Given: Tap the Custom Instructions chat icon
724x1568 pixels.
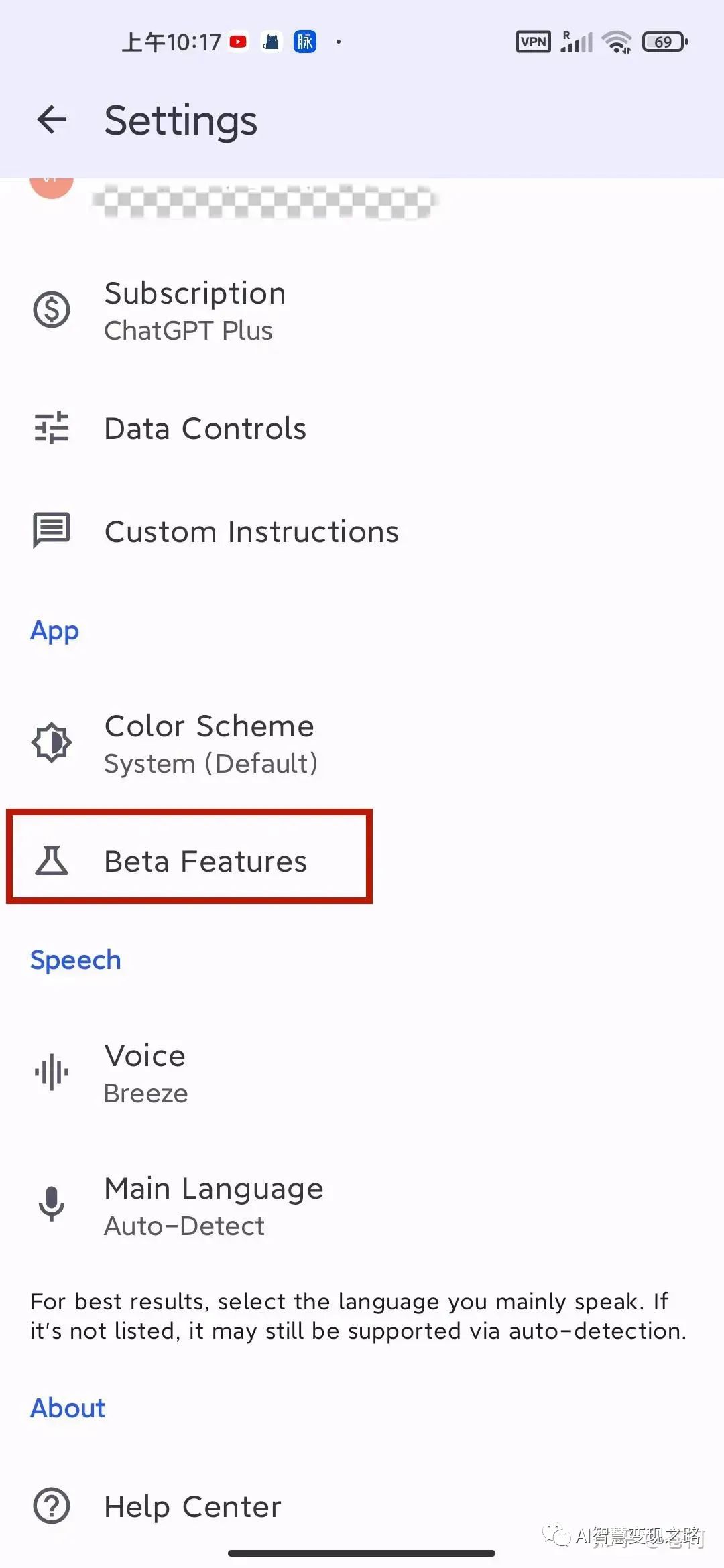Looking at the screenshot, I should (52, 531).
